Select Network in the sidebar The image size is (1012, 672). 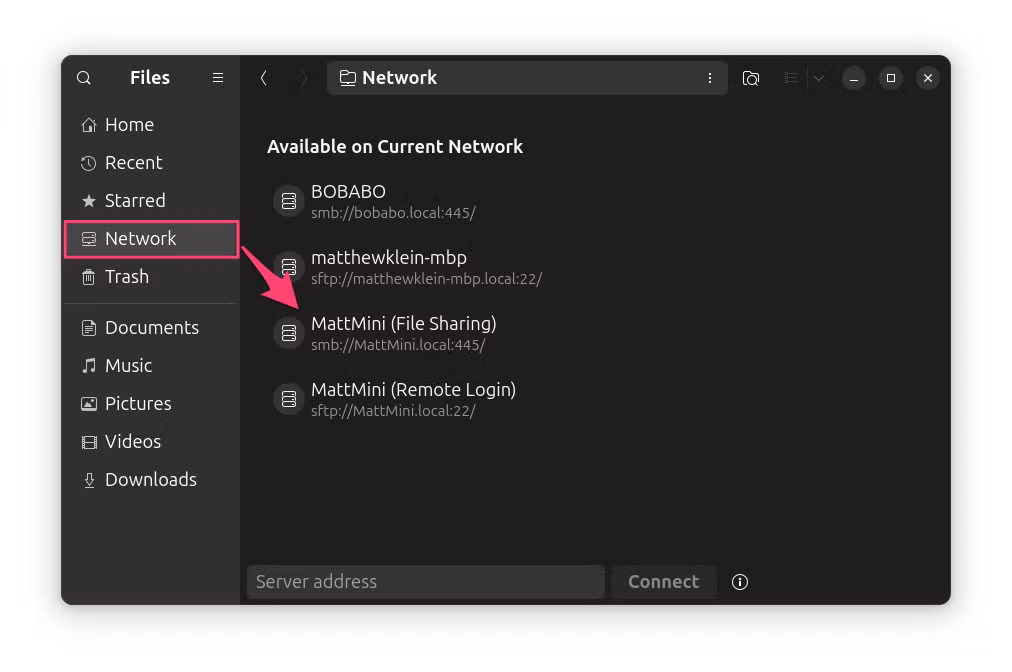pyautogui.click(x=152, y=239)
